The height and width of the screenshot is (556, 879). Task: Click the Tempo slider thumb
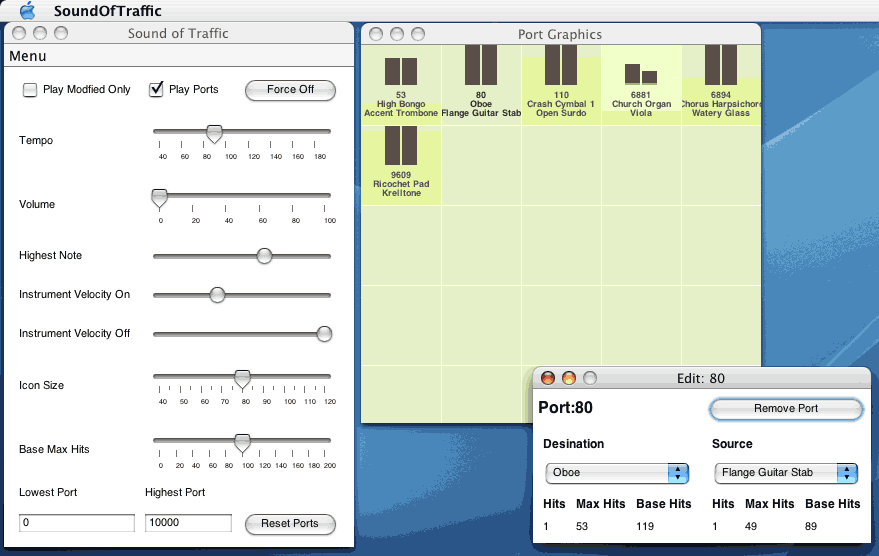[214, 134]
